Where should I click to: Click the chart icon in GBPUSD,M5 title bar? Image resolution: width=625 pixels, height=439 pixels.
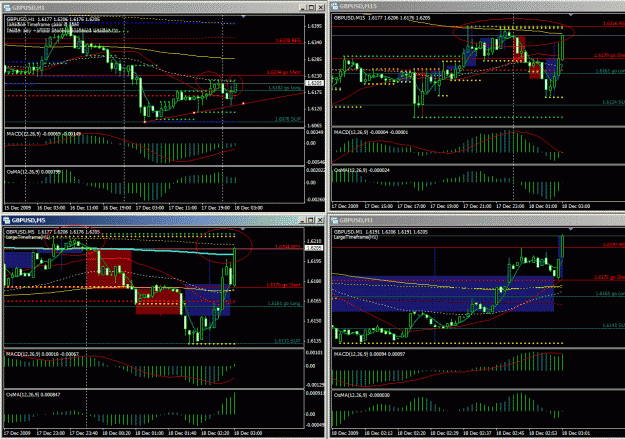(x=7, y=220)
